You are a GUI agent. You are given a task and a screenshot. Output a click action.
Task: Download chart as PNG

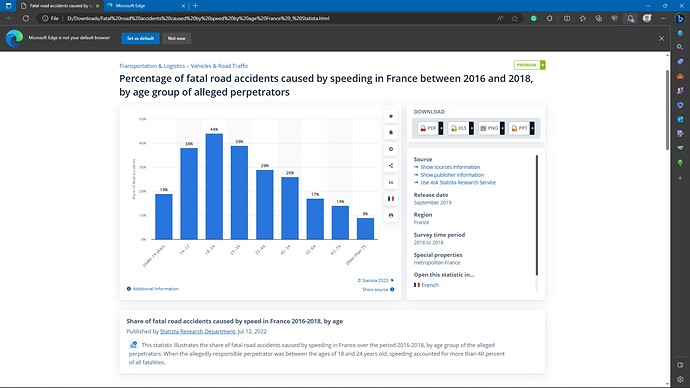489,128
